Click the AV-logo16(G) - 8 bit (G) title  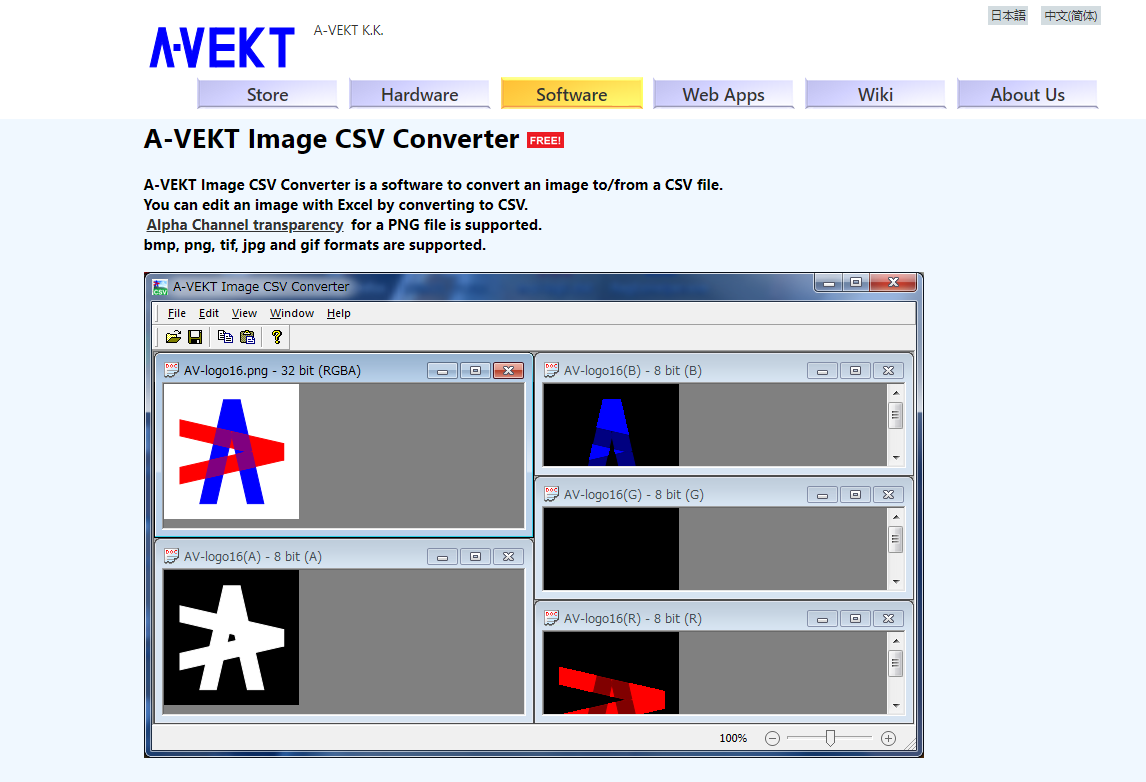tap(634, 494)
